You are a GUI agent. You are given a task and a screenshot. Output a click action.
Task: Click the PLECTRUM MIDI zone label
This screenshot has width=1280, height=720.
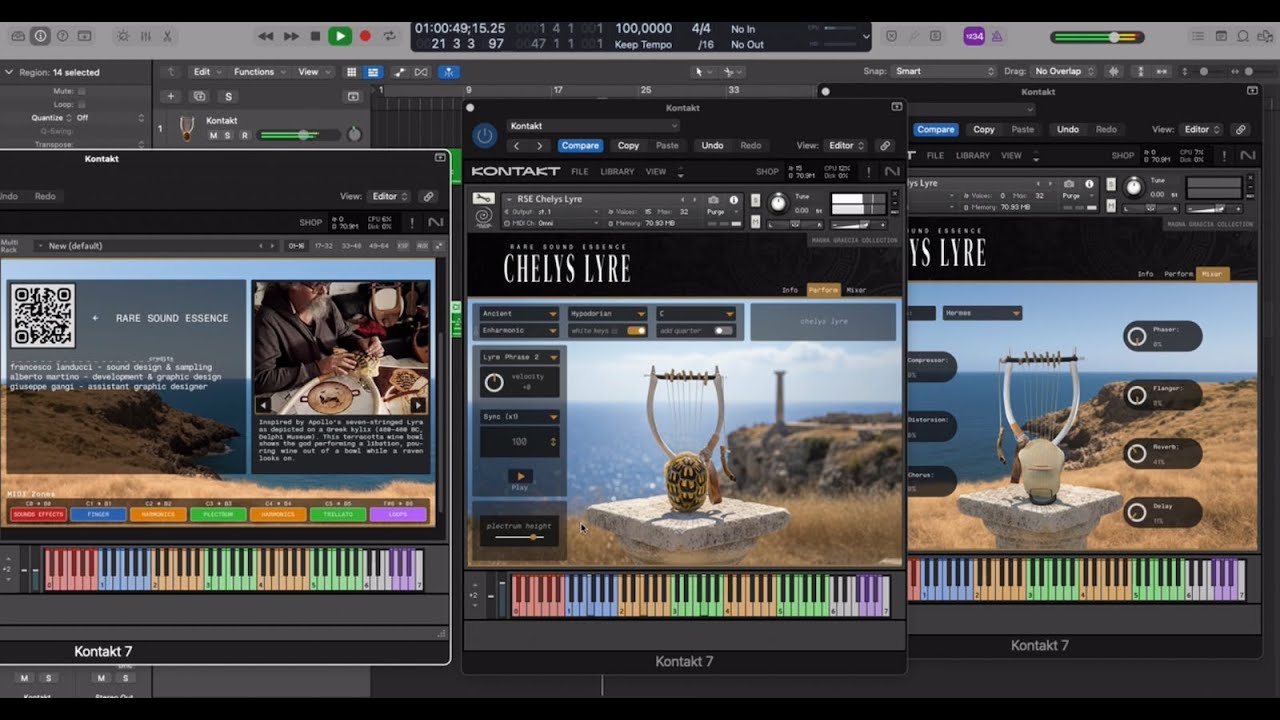pos(218,514)
